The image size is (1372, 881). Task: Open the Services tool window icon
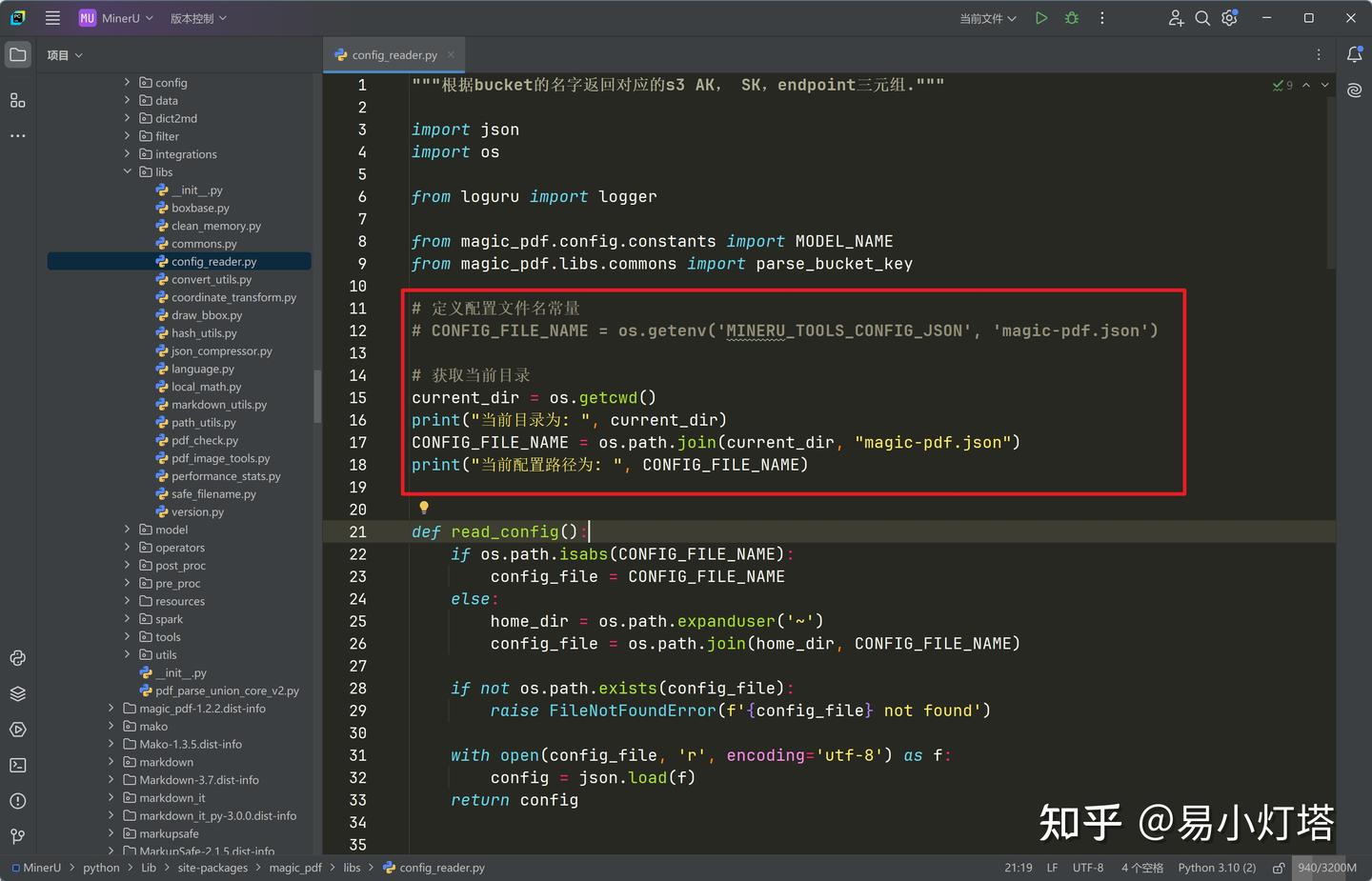click(x=18, y=730)
